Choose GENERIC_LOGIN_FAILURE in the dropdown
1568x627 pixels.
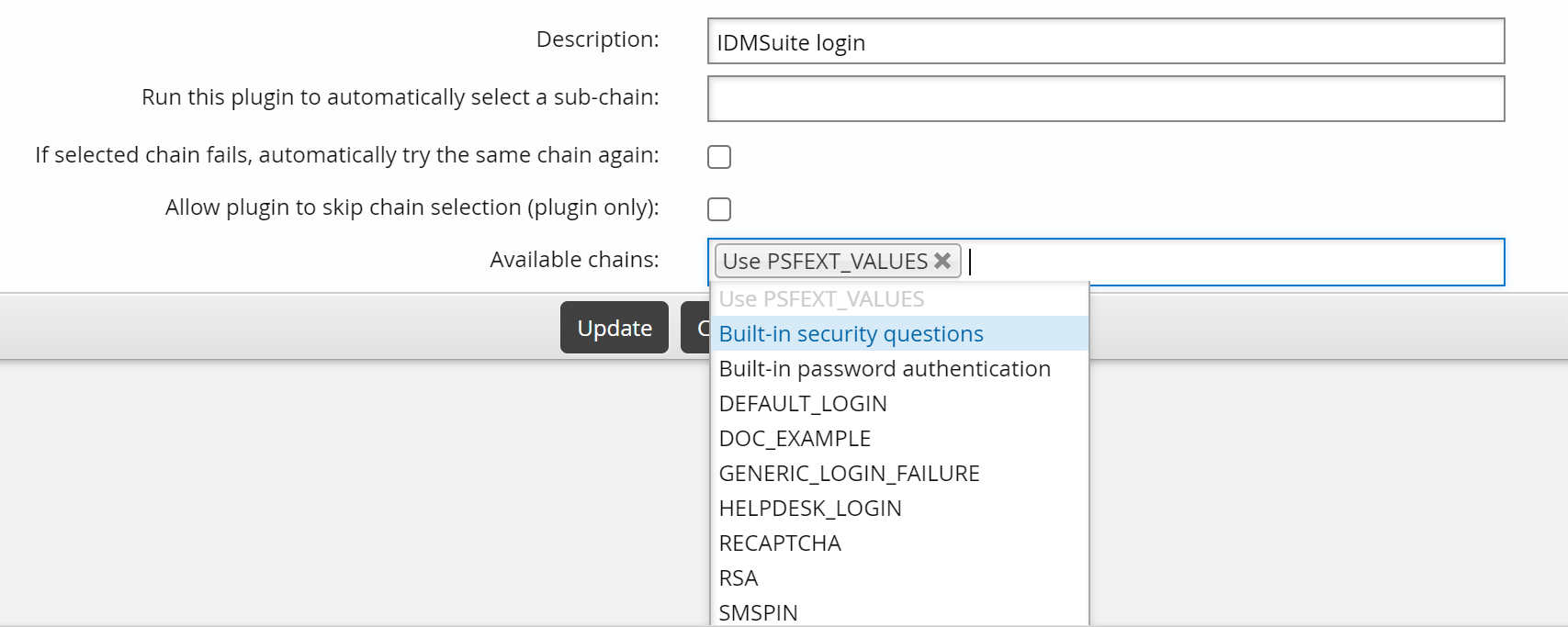[849, 474]
